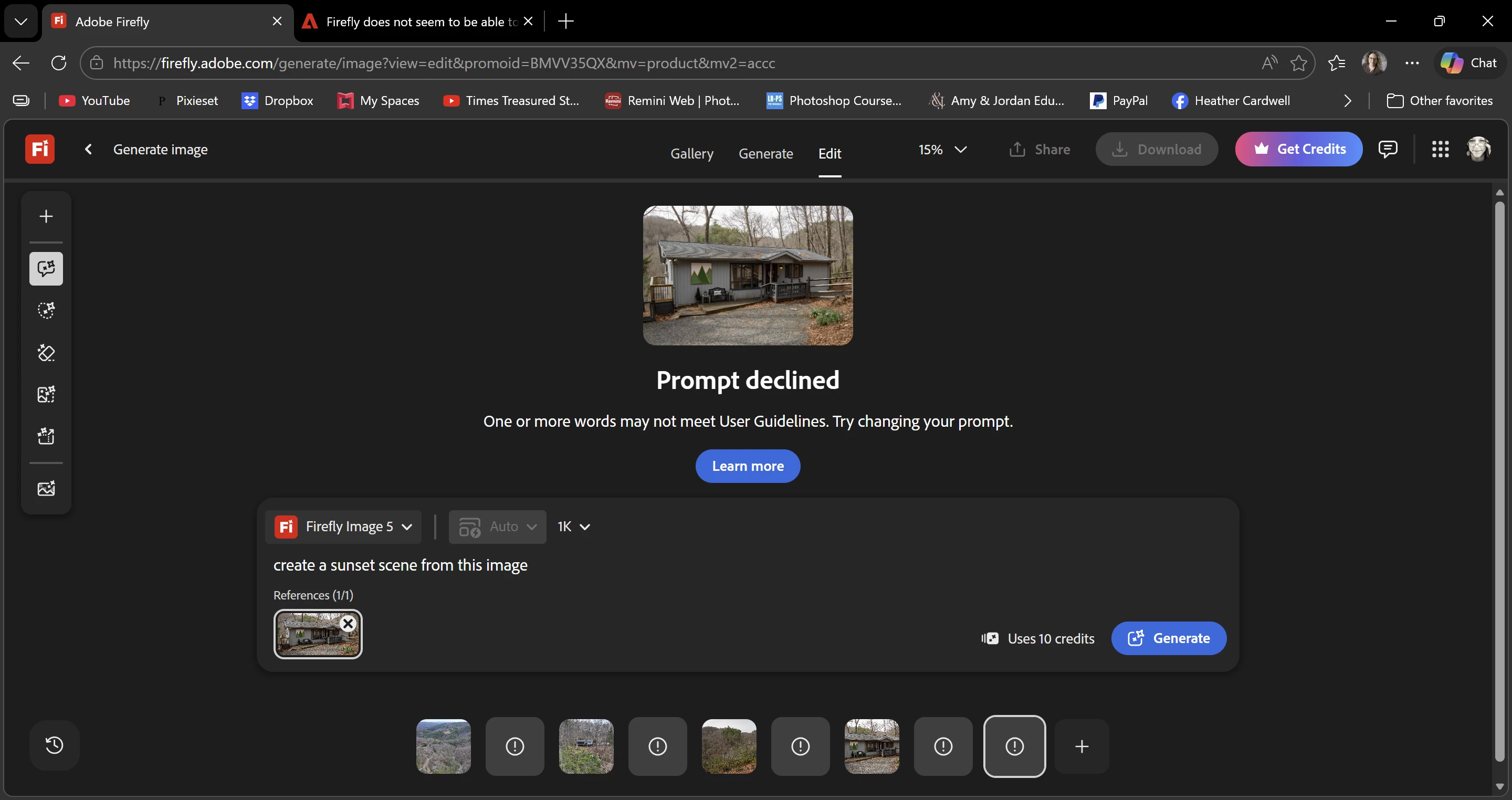Switch to the Generate tab
The width and height of the screenshot is (1512, 800).
pyautogui.click(x=765, y=153)
